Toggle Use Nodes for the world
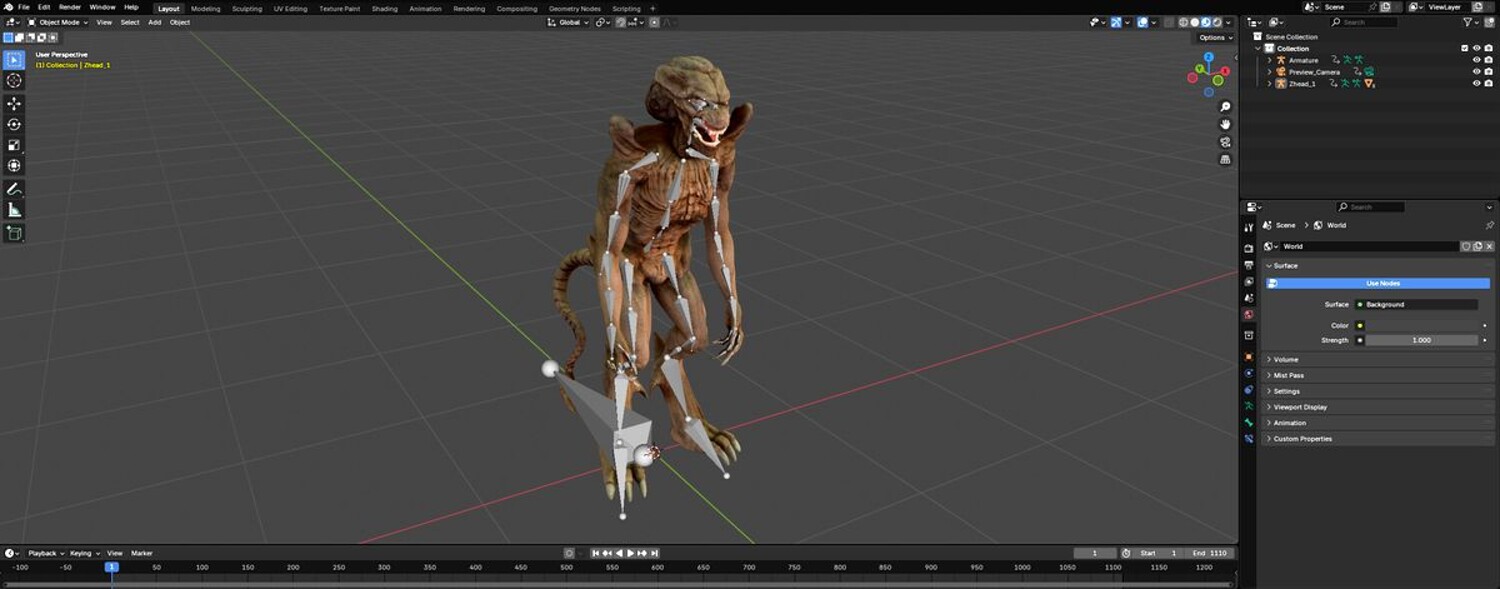The height and width of the screenshot is (589, 1500). [1378, 283]
